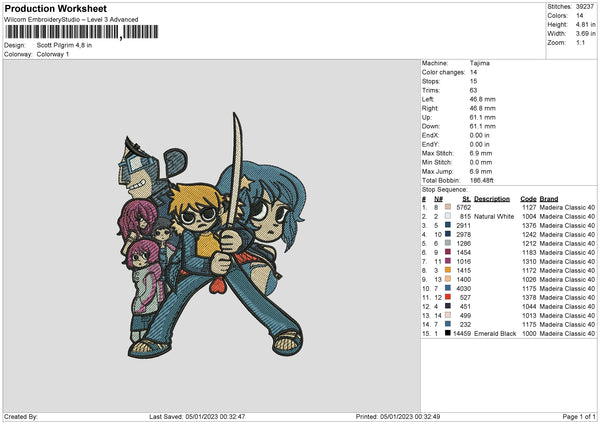Screen dimensions: 600x424
Task: Click the navy swatch in the code 1242 row
Action: [448, 234]
